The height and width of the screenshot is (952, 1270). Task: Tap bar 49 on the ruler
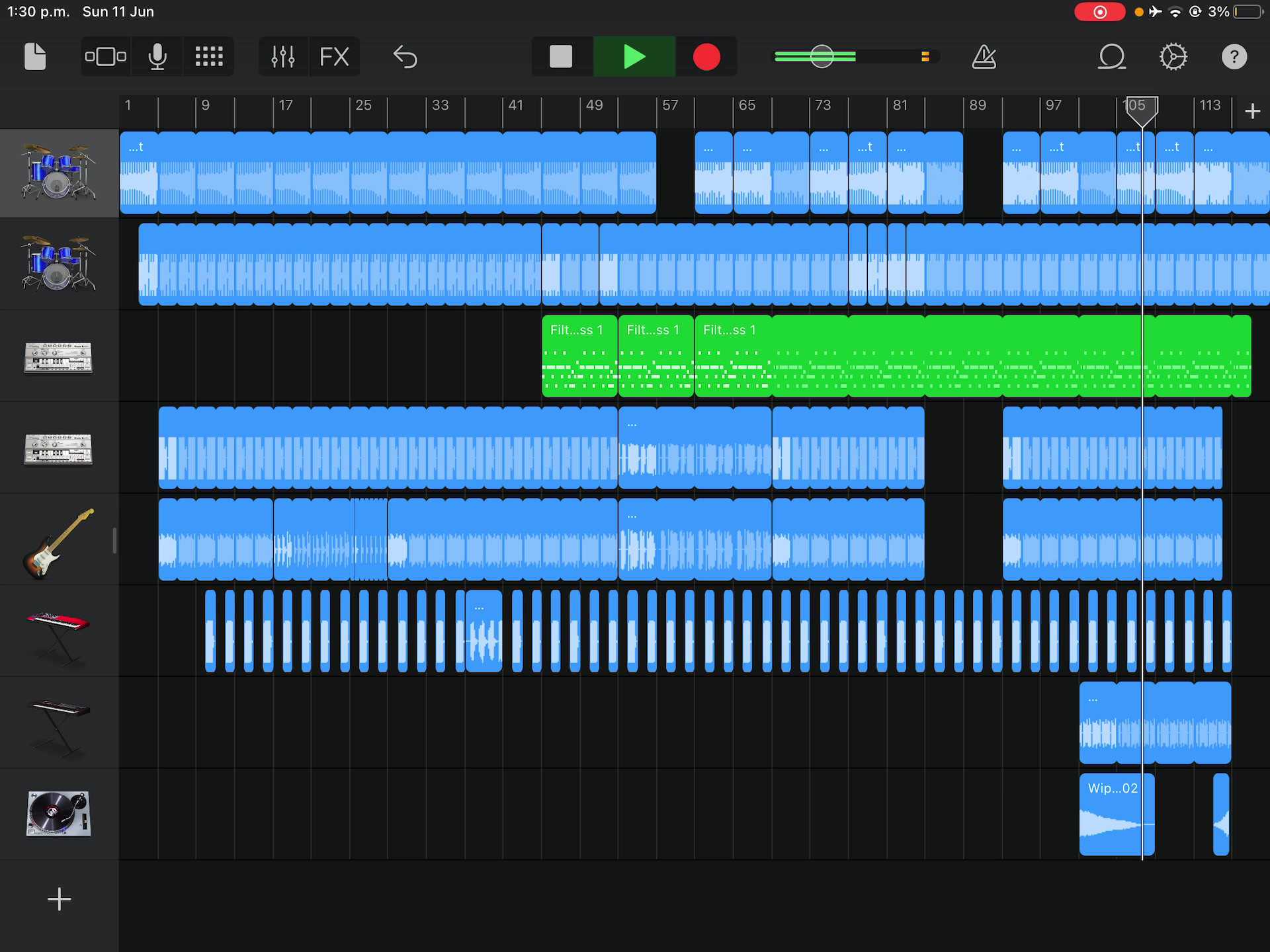[594, 105]
